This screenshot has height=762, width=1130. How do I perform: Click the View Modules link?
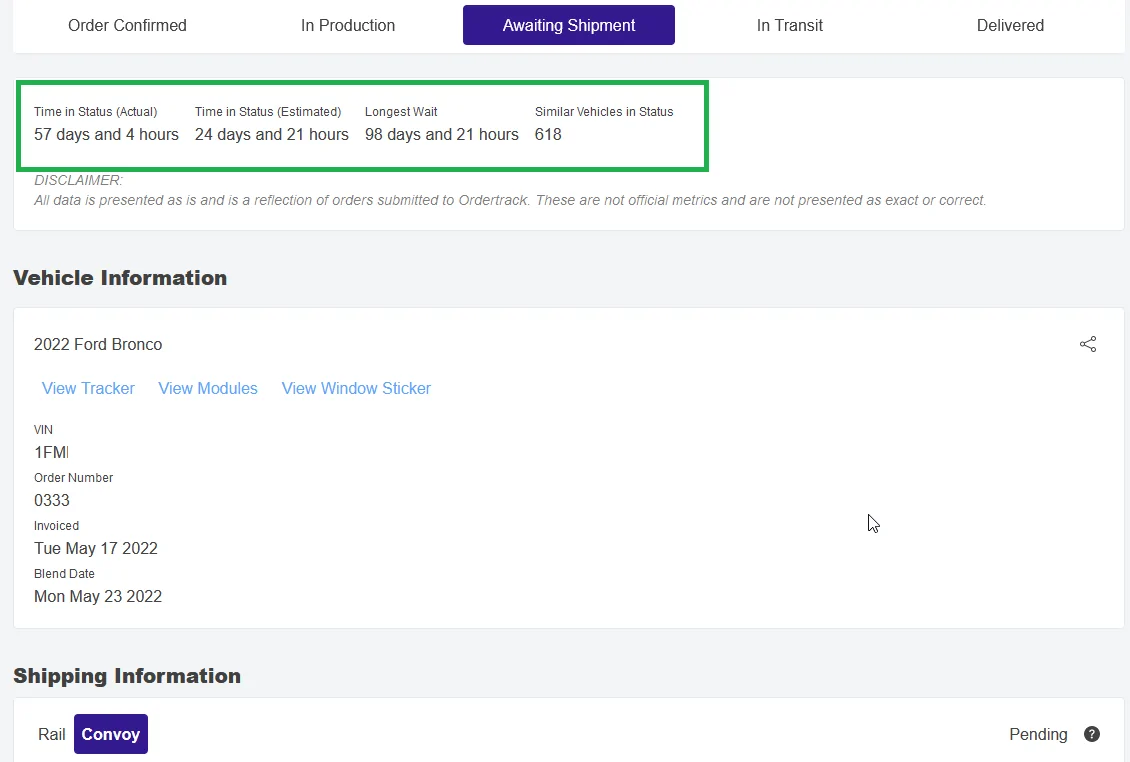point(208,389)
